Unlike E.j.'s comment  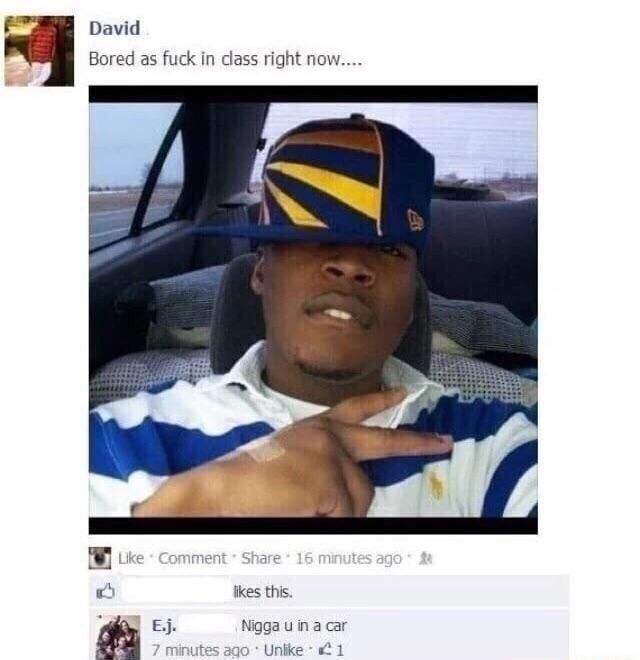[x=283, y=650]
